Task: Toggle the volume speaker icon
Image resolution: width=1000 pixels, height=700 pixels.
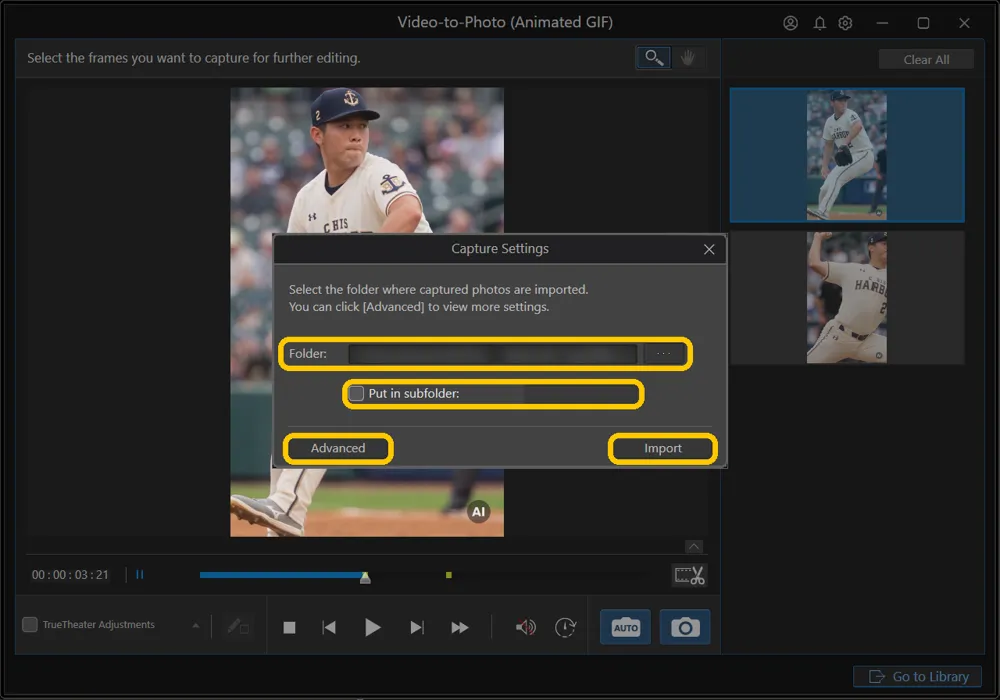Action: (526, 628)
